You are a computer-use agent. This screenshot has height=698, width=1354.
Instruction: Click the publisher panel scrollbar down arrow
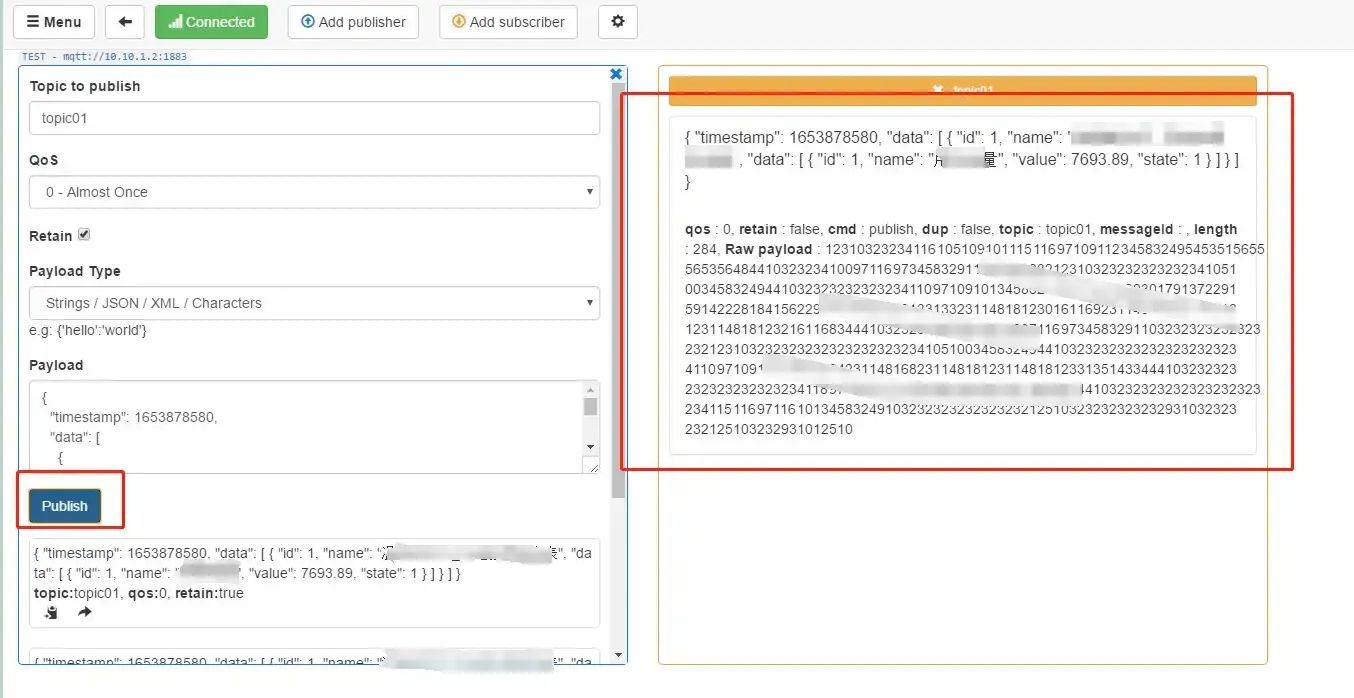(619, 655)
